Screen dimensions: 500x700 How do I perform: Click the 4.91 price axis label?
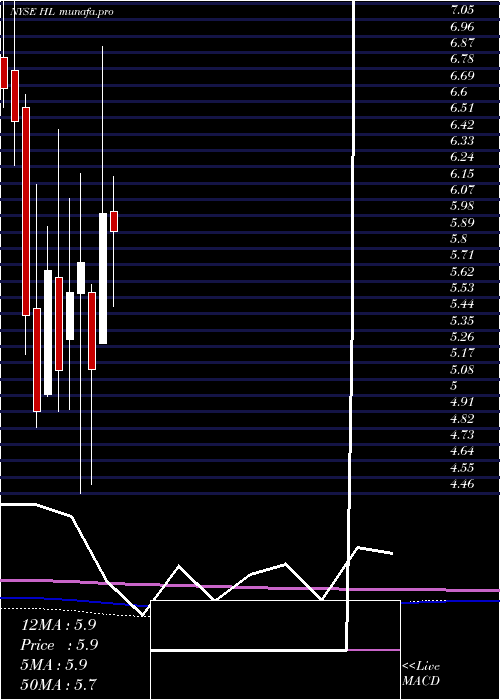[x=462, y=402]
